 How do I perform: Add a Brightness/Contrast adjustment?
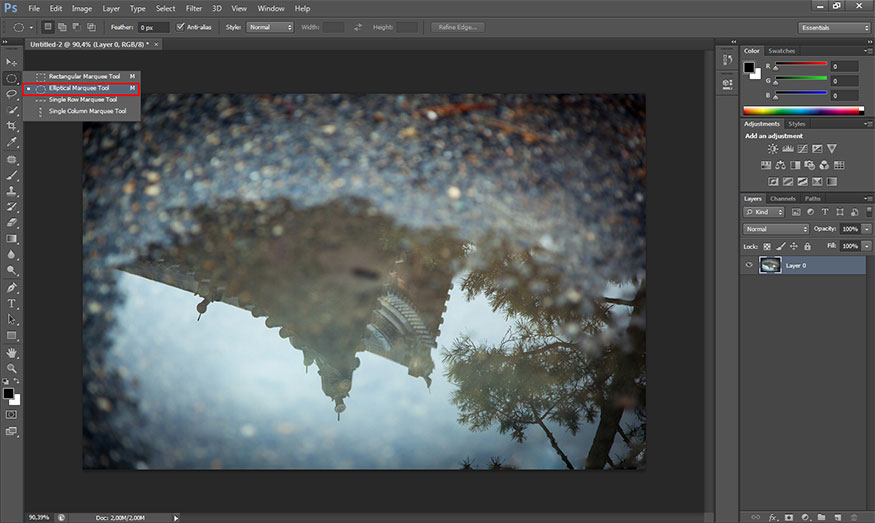click(772, 149)
